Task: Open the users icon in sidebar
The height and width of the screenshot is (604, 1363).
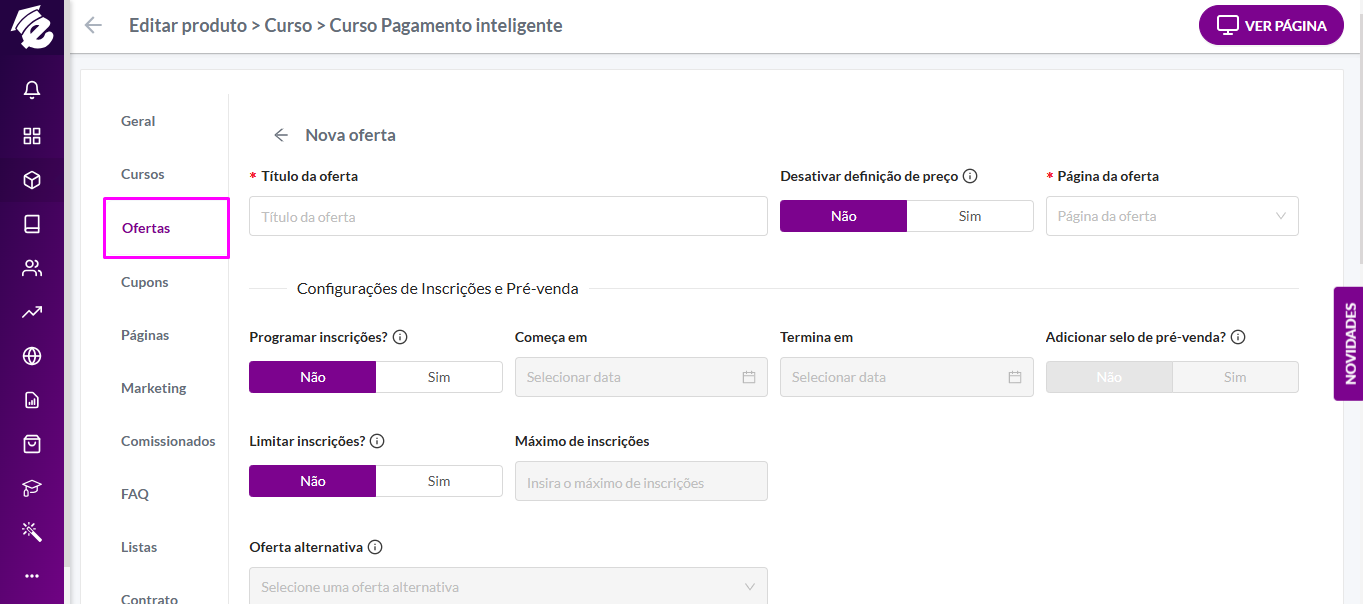Action: point(32,268)
